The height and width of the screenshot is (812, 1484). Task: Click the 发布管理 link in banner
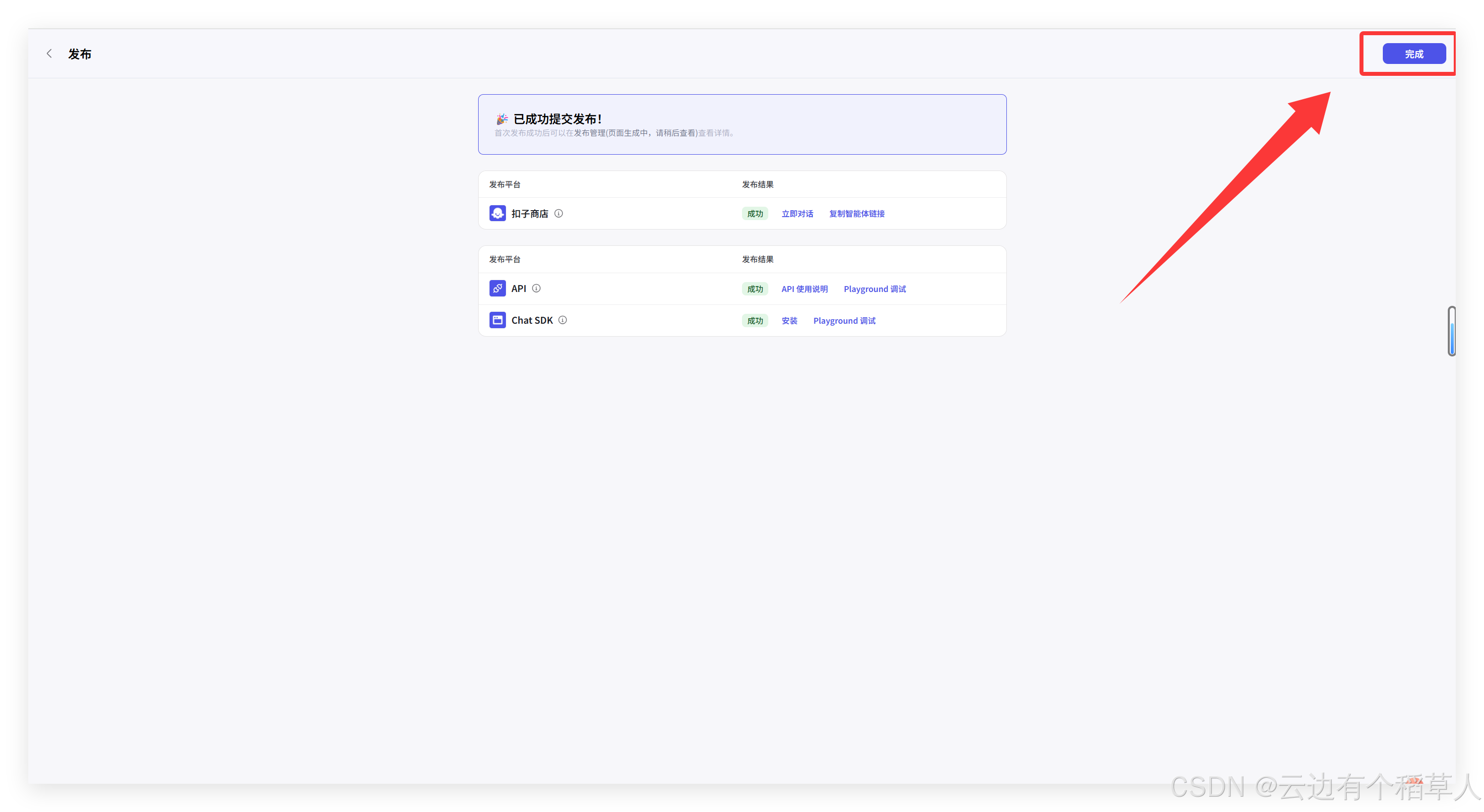click(589, 133)
